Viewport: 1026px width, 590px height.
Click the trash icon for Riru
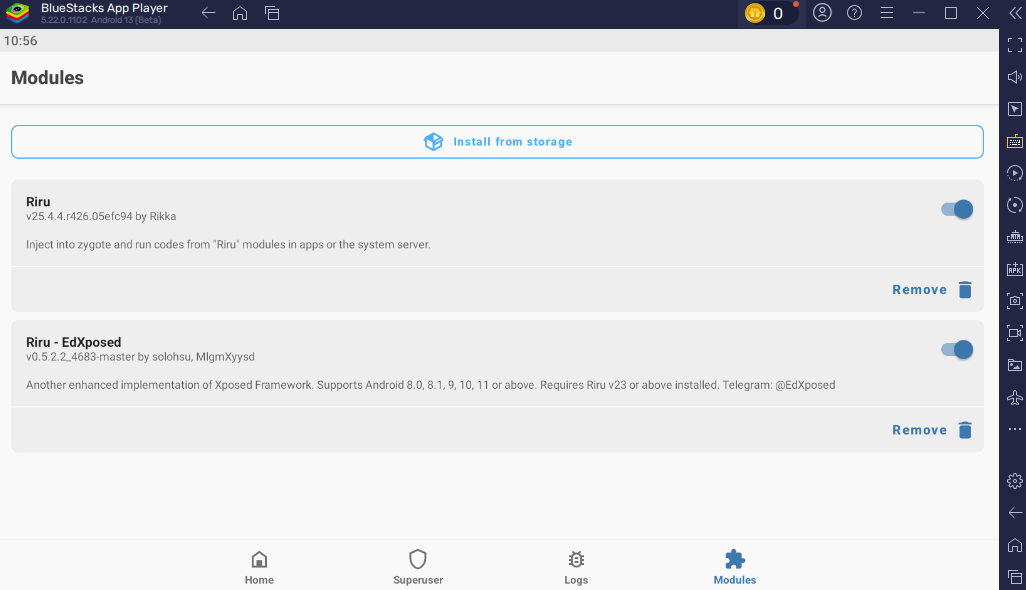965,290
